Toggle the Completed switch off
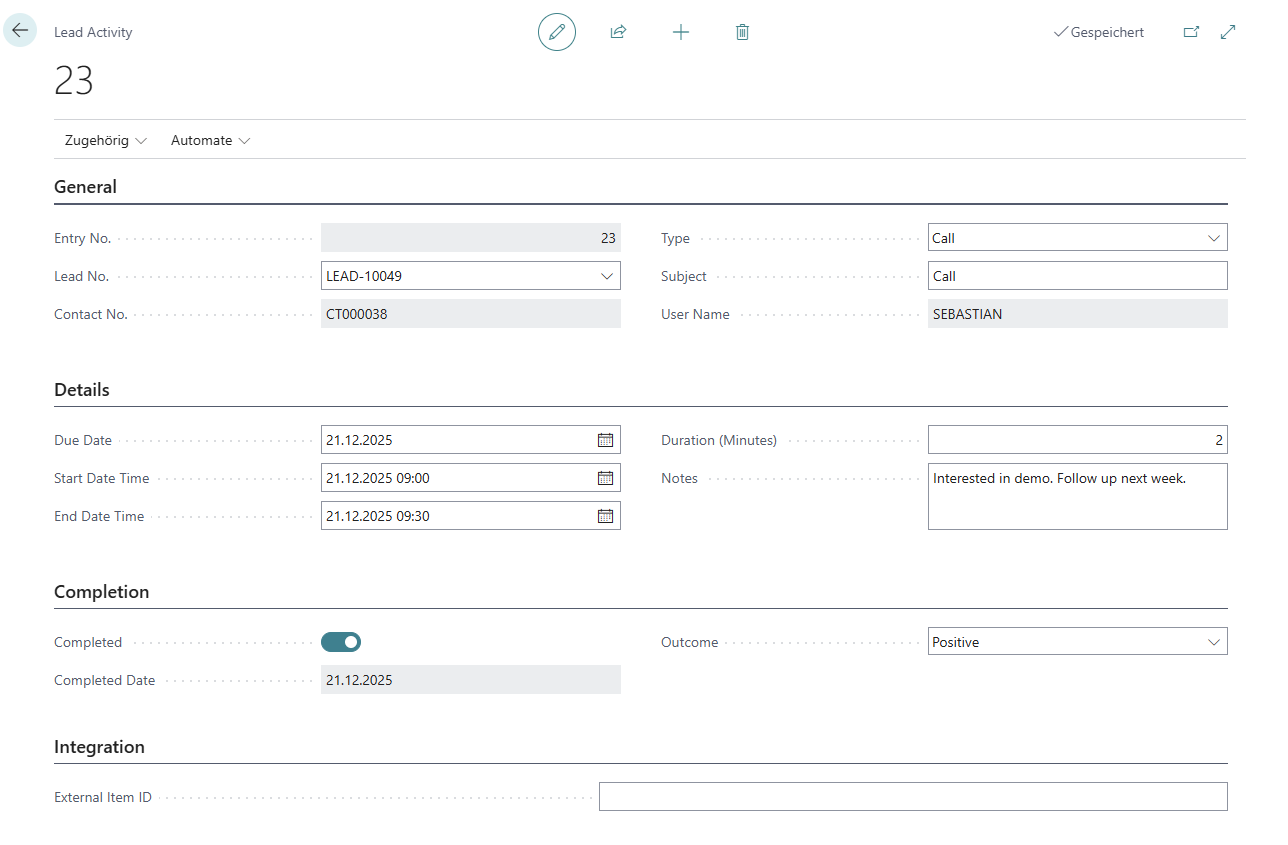Screen dimensions: 1288x845 (x=341, y=642)
